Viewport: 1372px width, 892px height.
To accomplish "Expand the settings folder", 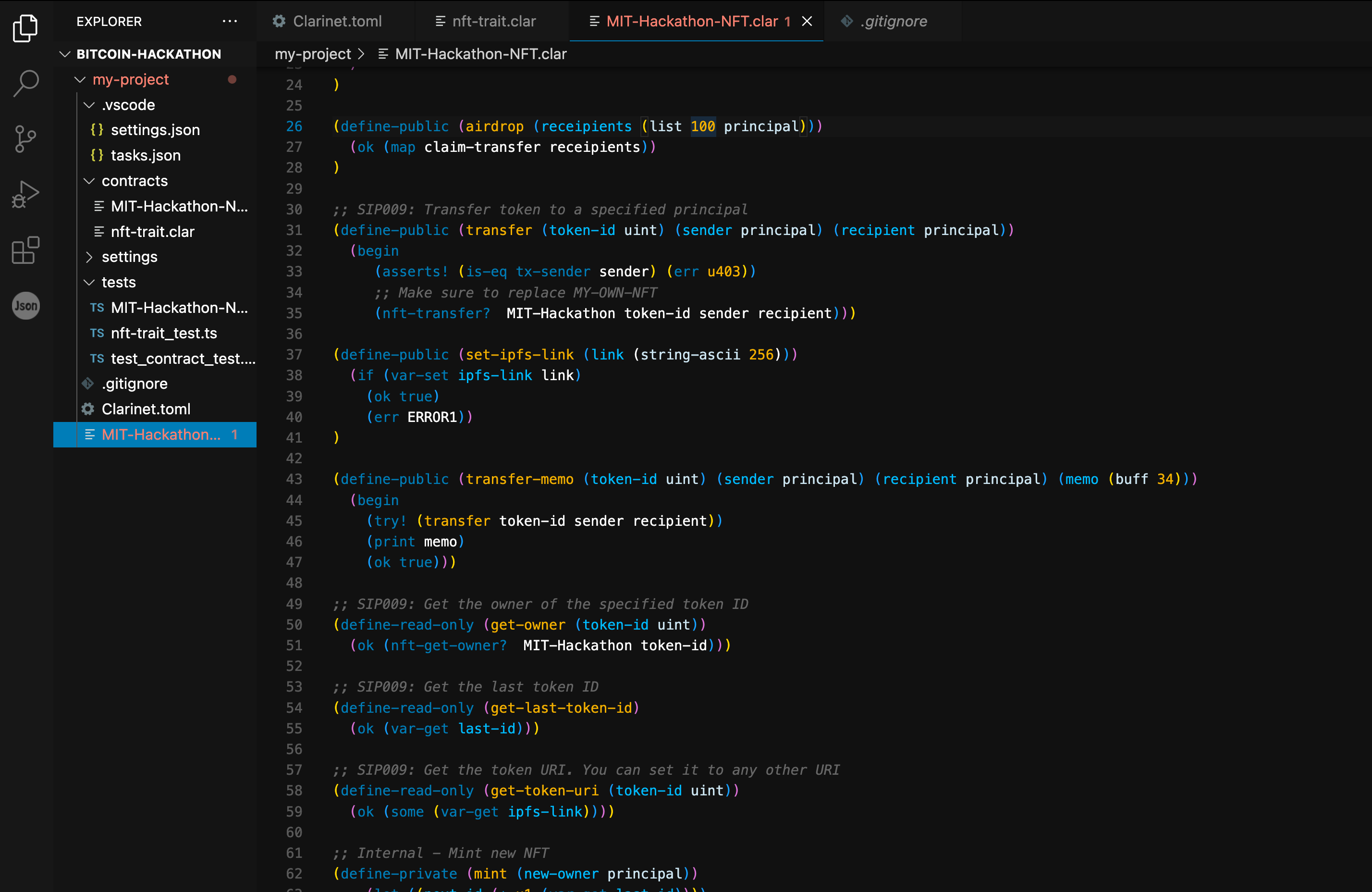I will [x=89, y=257].
